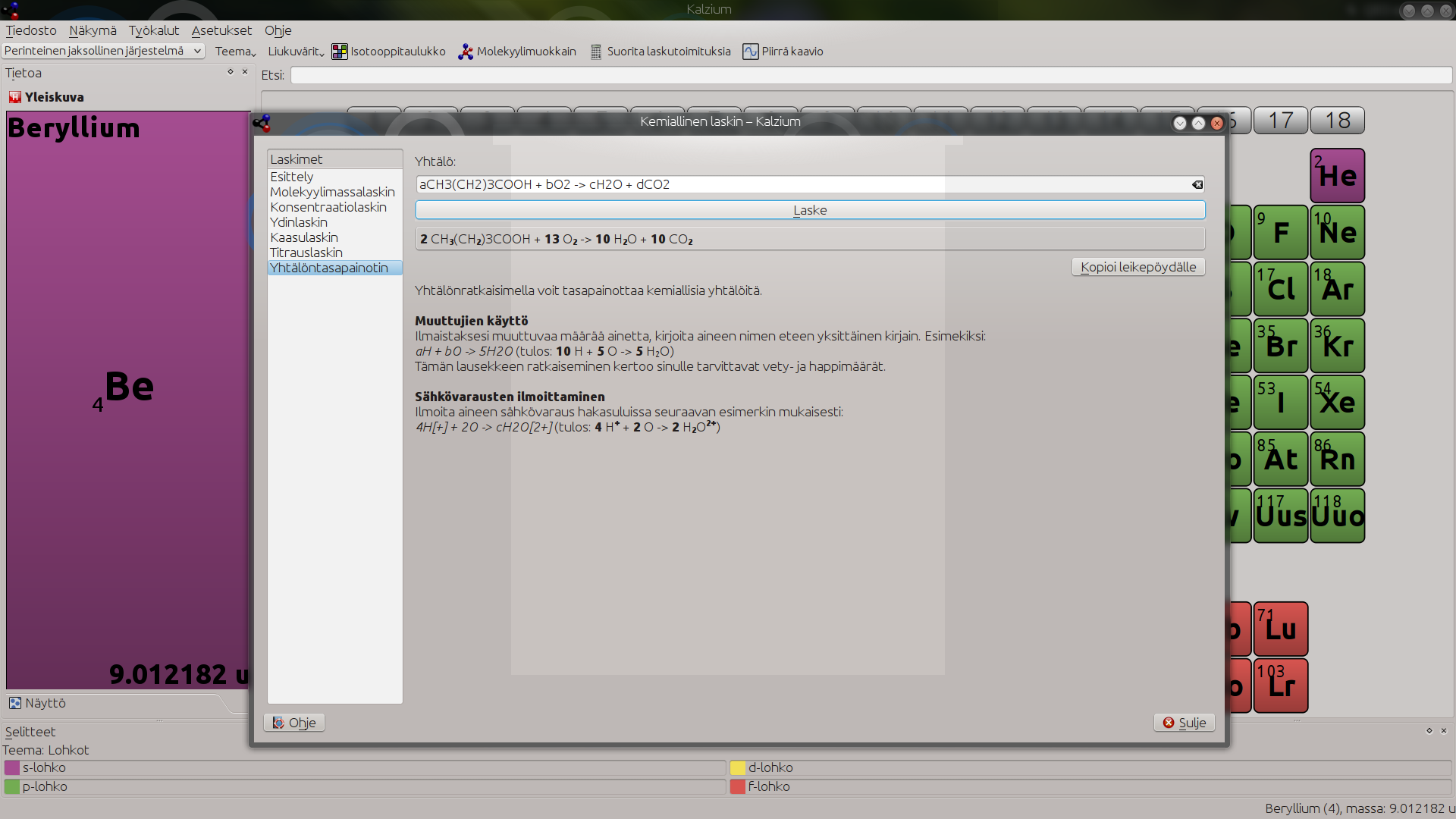This screenshot has width=1456, height=819.
Task: Select Konsentraatiolaskin in the list
Action: [334, 207]
